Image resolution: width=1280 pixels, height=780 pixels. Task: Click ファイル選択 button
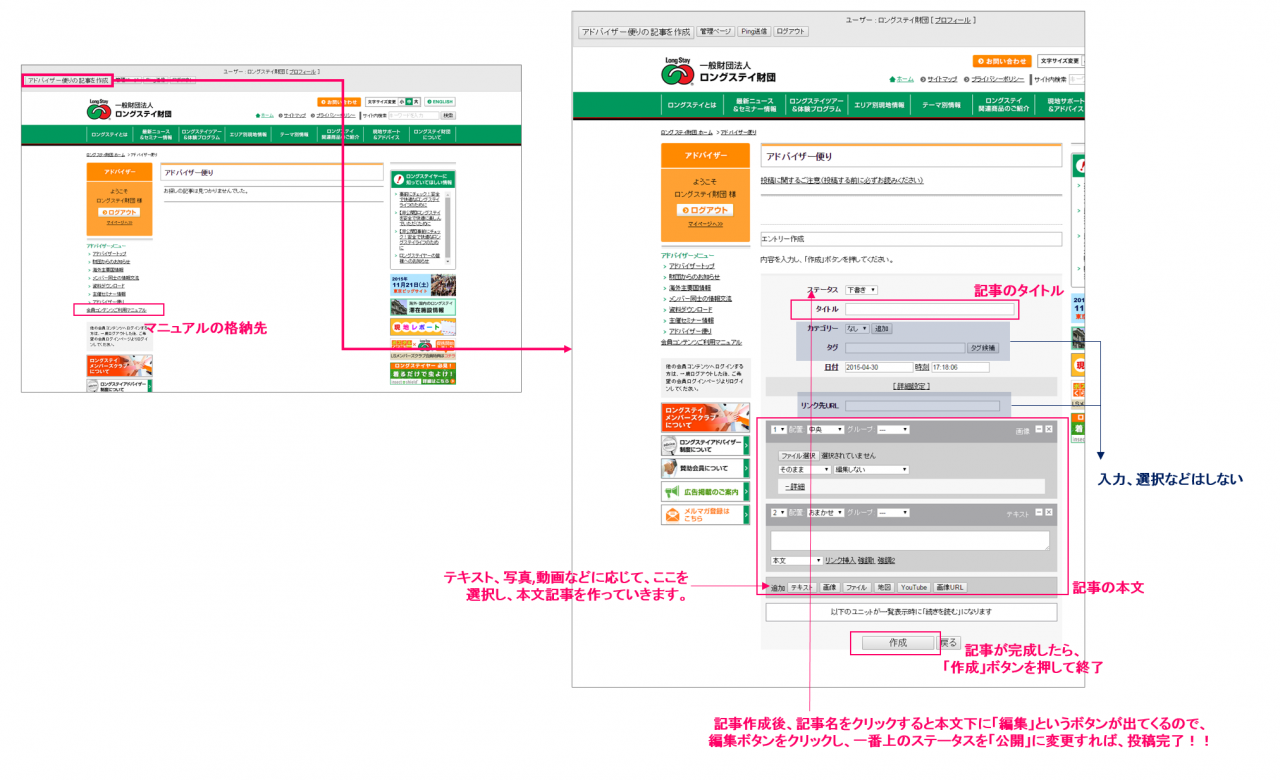[798, 456]
